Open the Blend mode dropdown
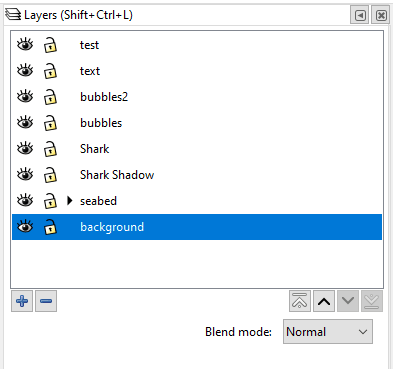The image size is (393, 369). (328, 332)
